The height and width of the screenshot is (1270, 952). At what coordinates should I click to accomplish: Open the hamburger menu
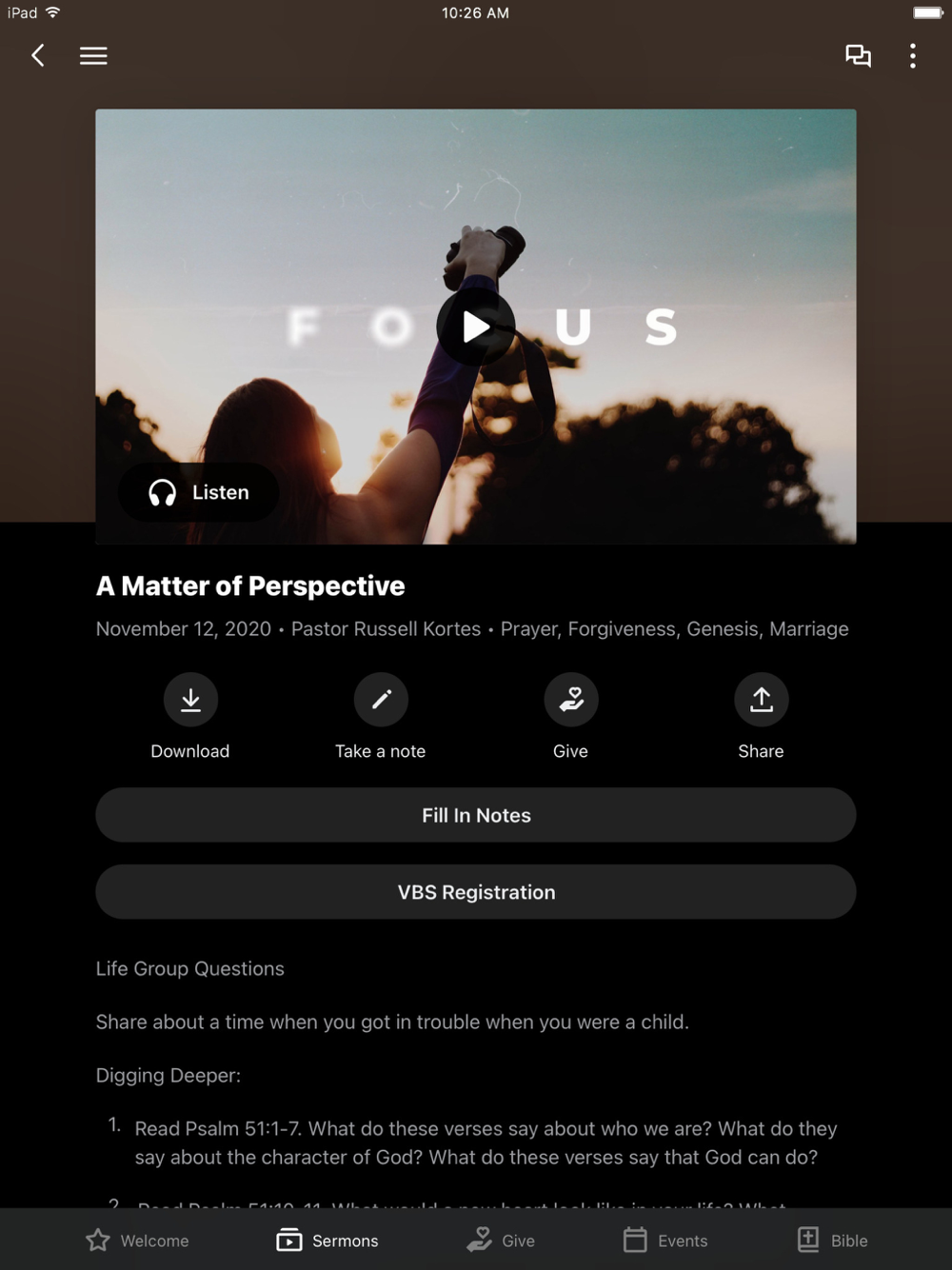[x=93, y=56]
